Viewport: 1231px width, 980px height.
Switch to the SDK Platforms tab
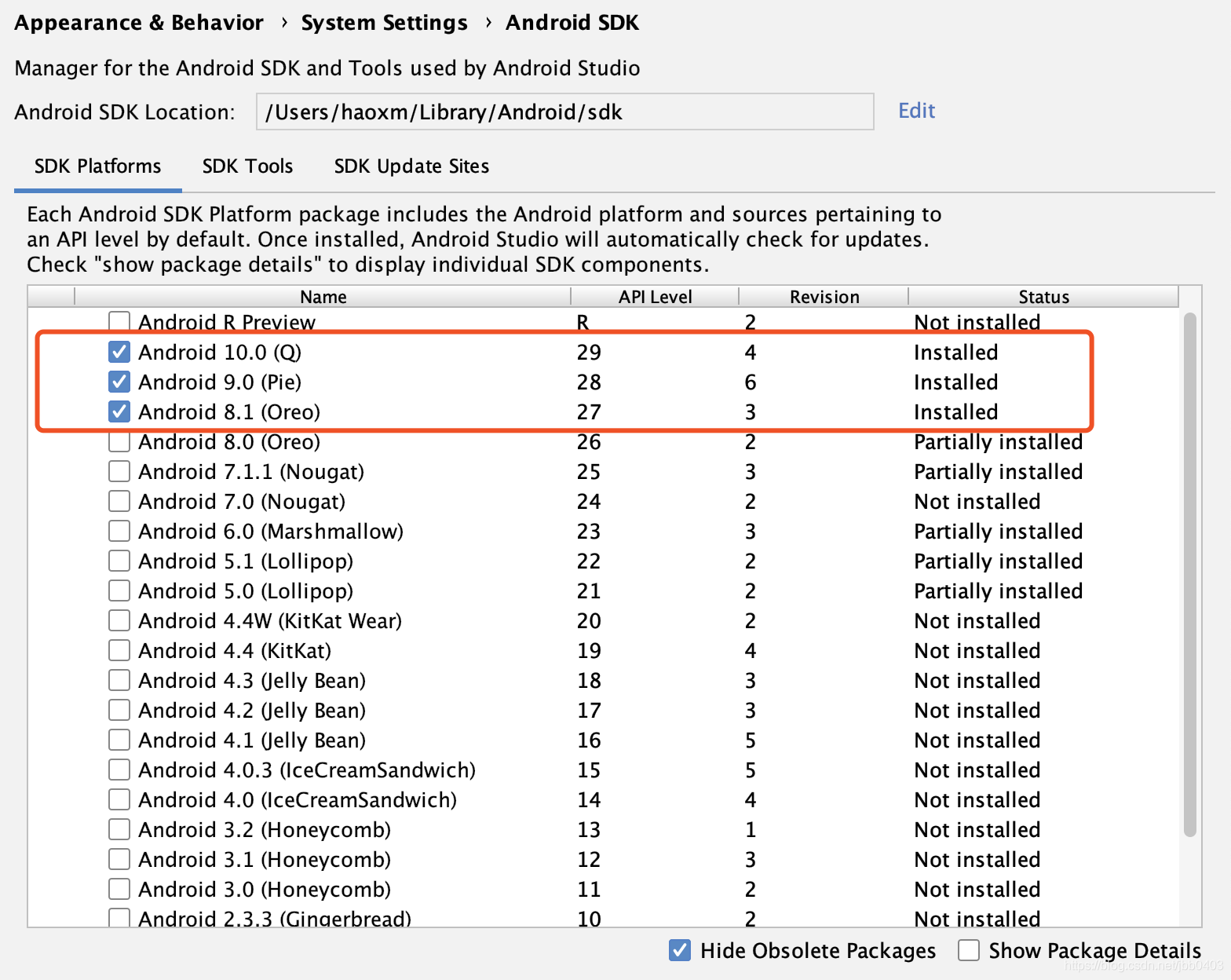pos(97,166)
